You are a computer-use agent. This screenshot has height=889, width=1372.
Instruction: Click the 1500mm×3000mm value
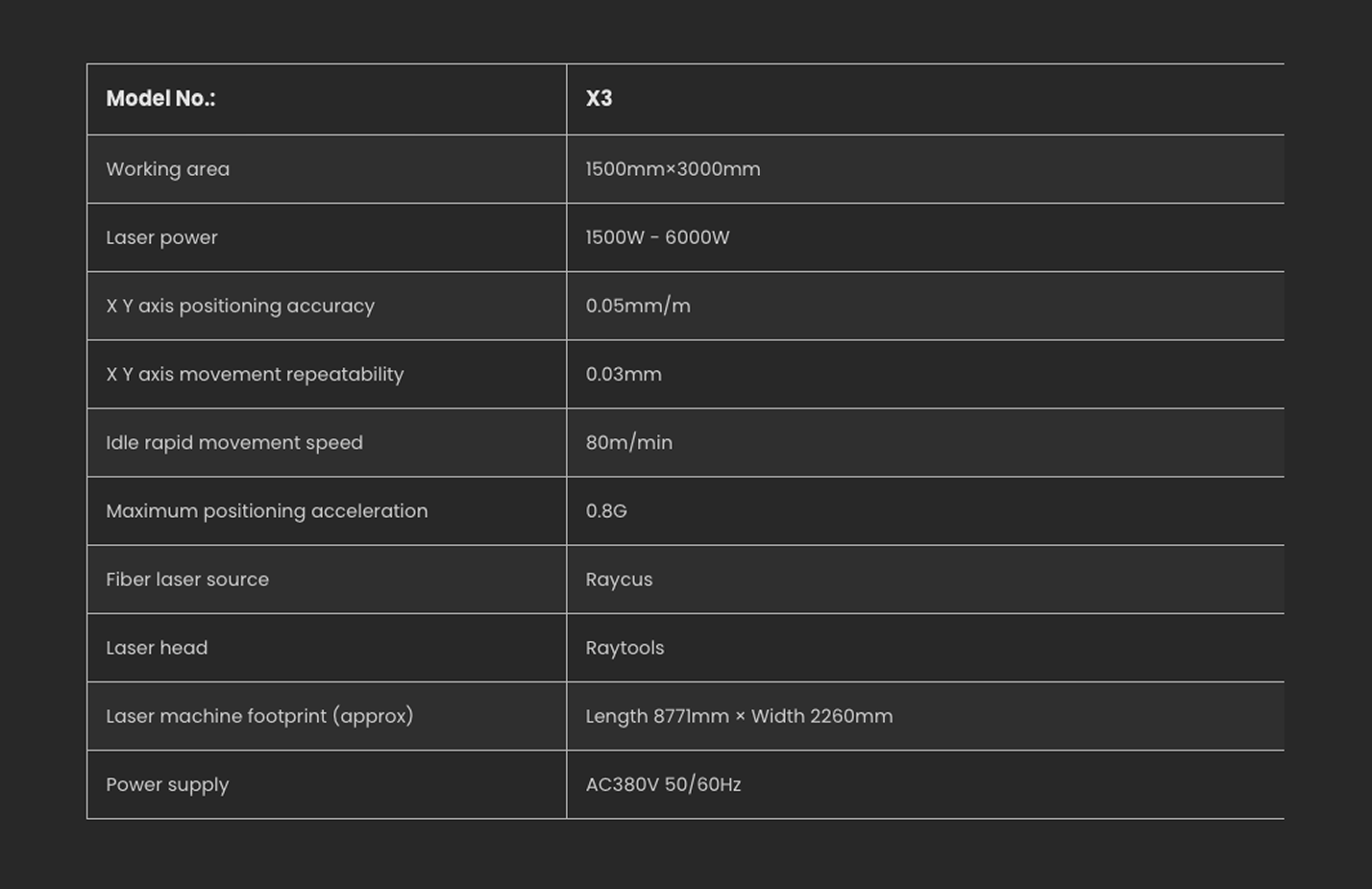[x=673, y=169]
